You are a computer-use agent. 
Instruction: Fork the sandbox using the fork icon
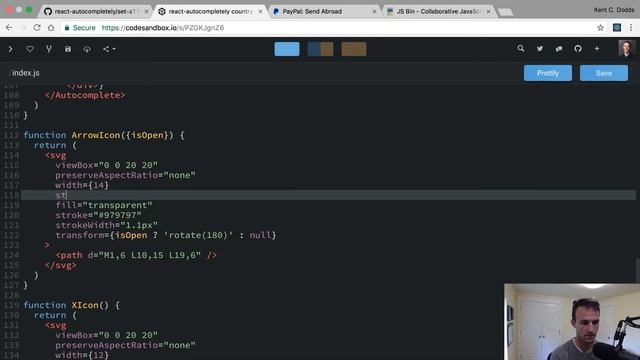[49, 49]
